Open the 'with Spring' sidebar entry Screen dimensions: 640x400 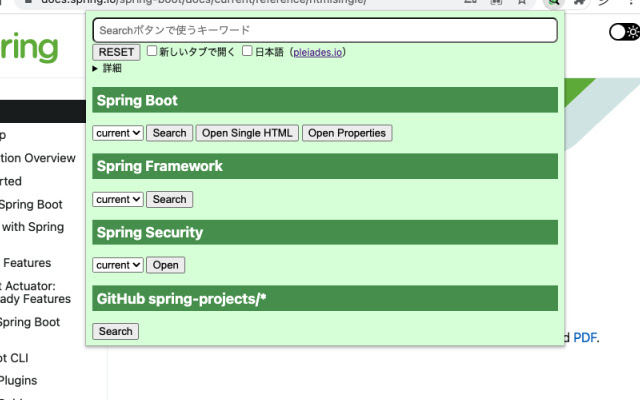(x=33, y=227)
